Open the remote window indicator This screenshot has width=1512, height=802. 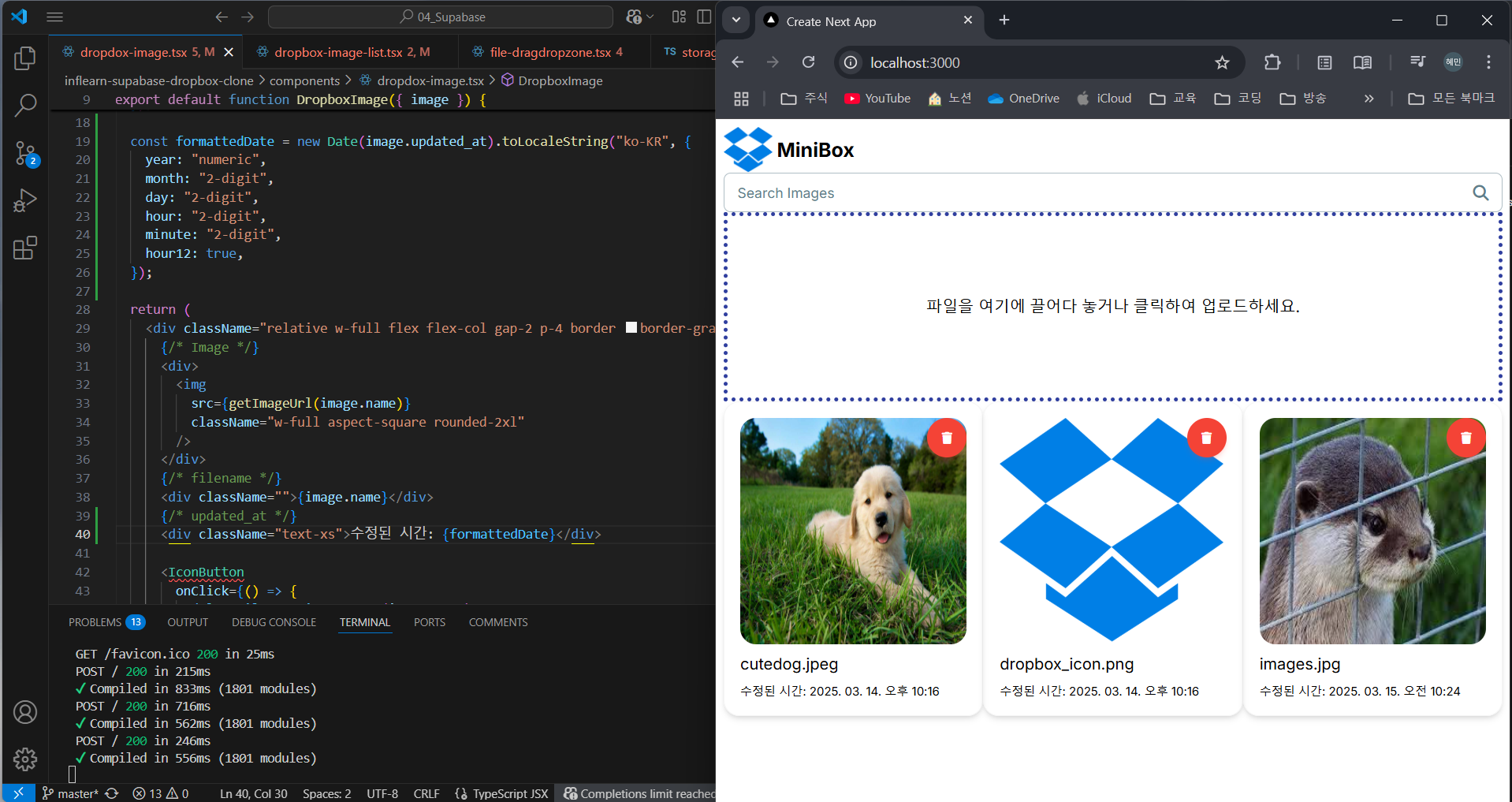[18, 793]
